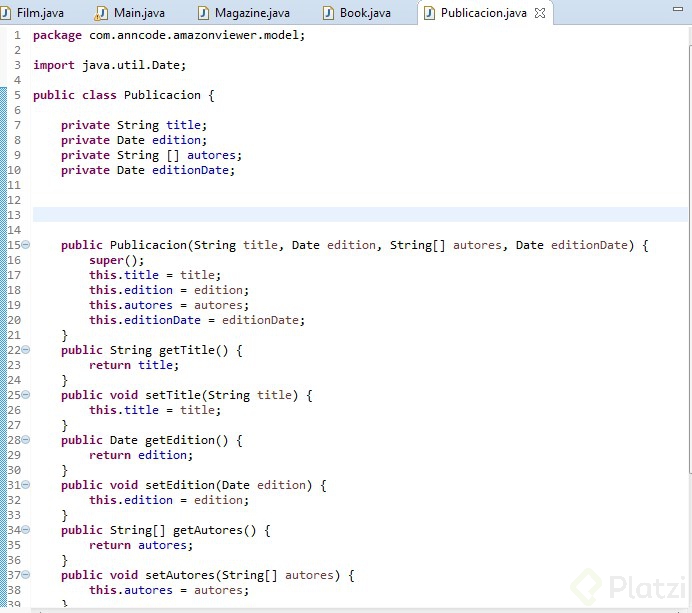Click line number 1 in the gutter
Image resolution: width=692 pixels, height=613 pixels.
pyautogui.click(x=17, y=35)
